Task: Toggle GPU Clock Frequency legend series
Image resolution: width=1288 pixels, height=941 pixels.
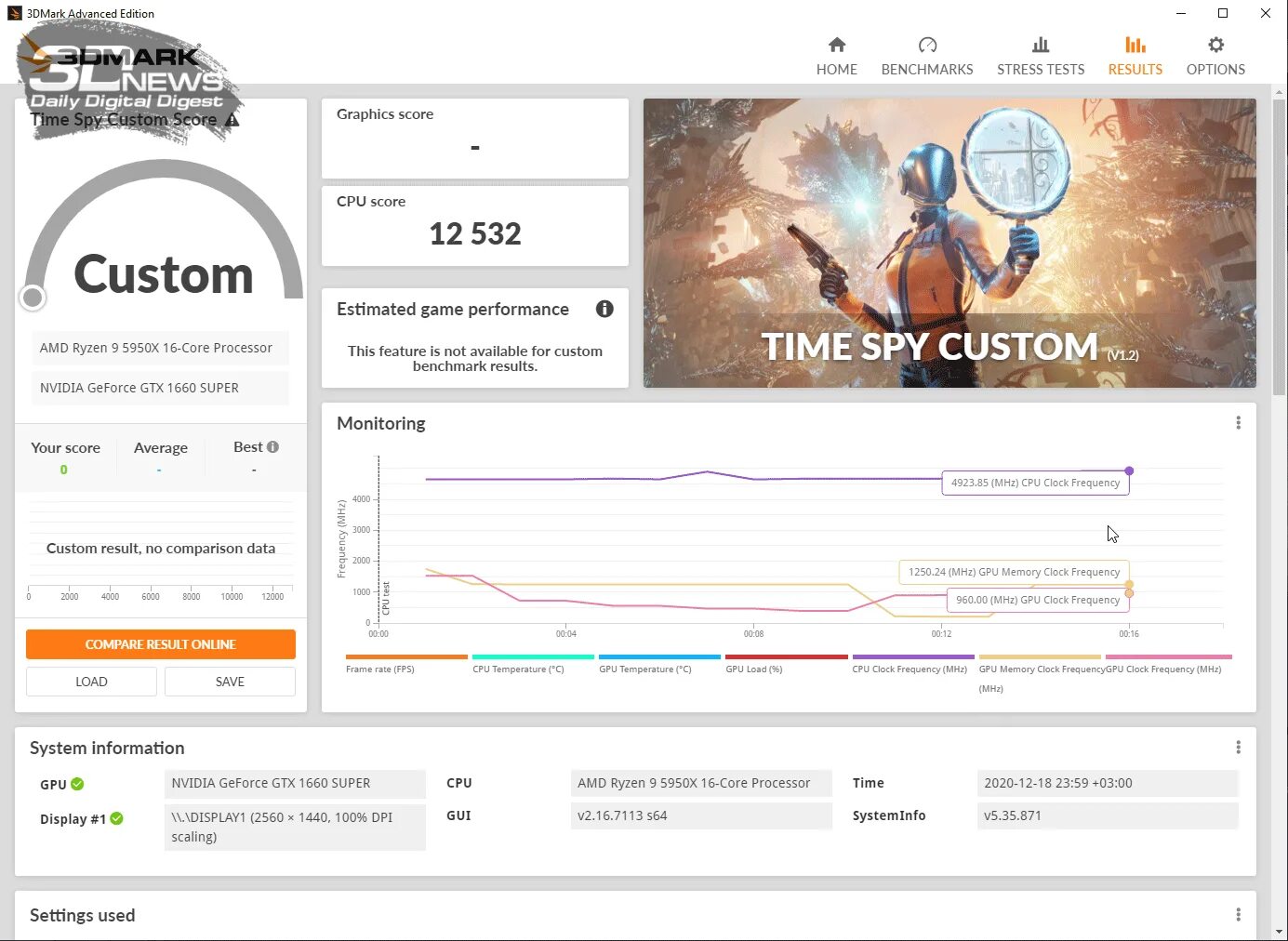Action: point(1168,664)
